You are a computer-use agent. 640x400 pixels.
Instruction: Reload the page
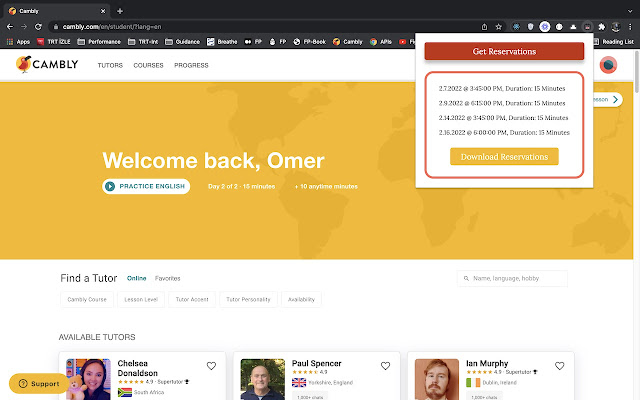click(38, 27)
